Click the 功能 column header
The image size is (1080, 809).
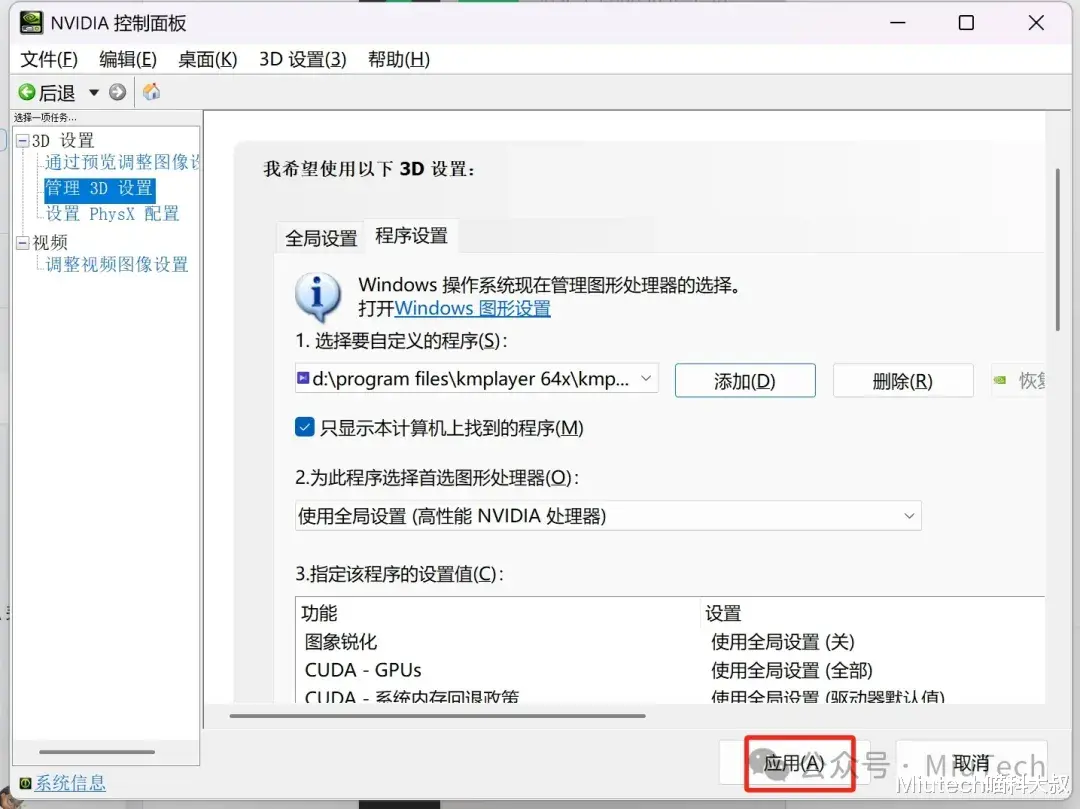click(x=319, y=613)
